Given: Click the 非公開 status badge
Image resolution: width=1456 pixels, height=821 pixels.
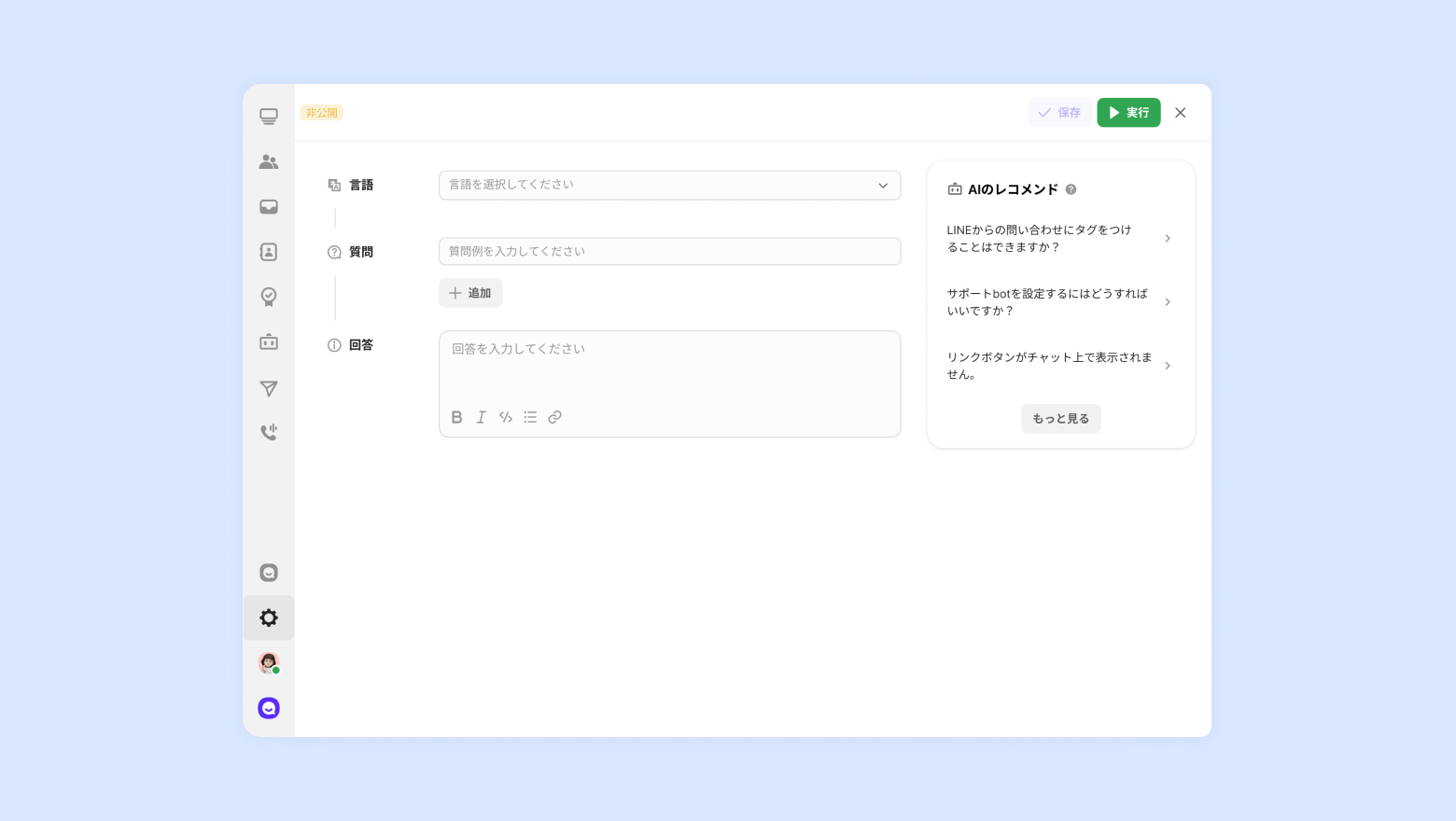Looking at the screenshot, I should [x=322, y=113].
